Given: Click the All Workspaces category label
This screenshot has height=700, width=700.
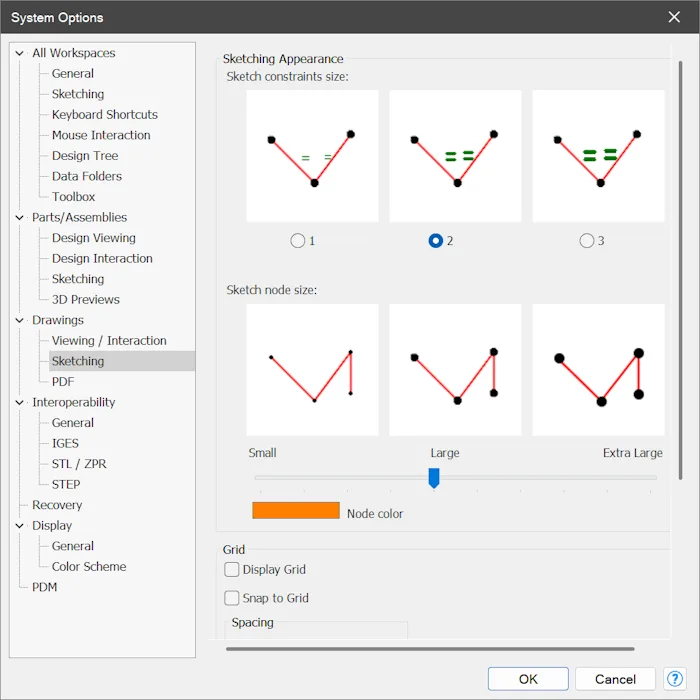Looking at the screenshot, I should click(x=74, y=53).
